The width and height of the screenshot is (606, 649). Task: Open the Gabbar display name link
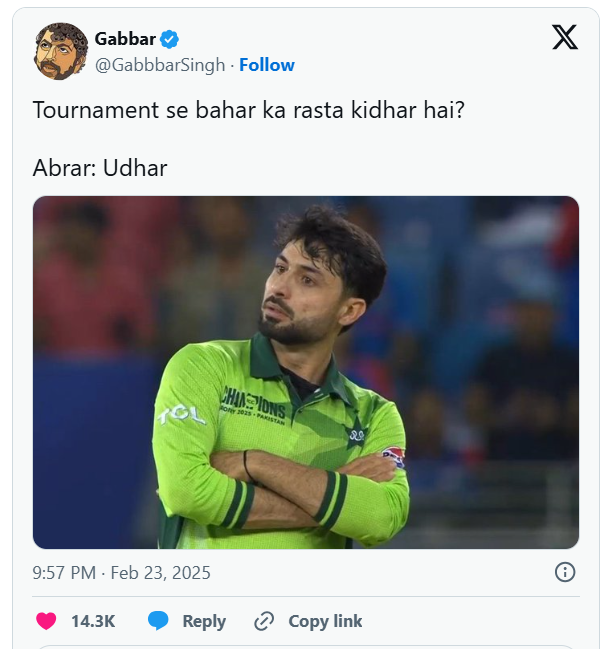point(125,40)
